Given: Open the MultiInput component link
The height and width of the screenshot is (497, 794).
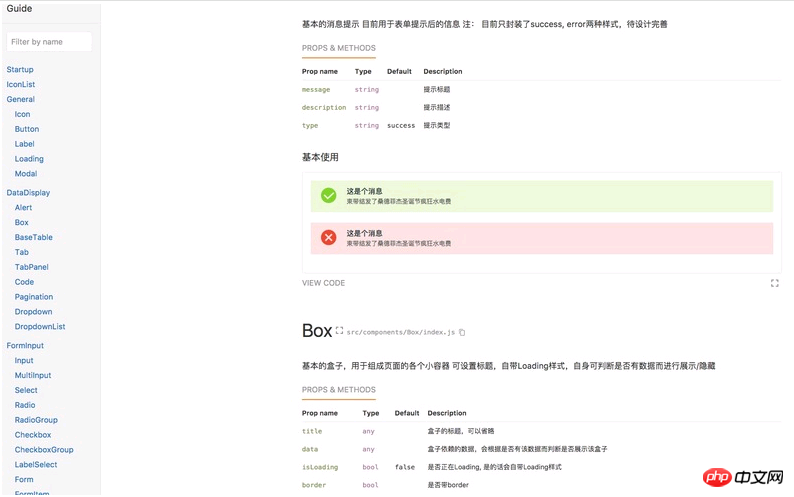Looking at the screenshot, I should (33, 375).
